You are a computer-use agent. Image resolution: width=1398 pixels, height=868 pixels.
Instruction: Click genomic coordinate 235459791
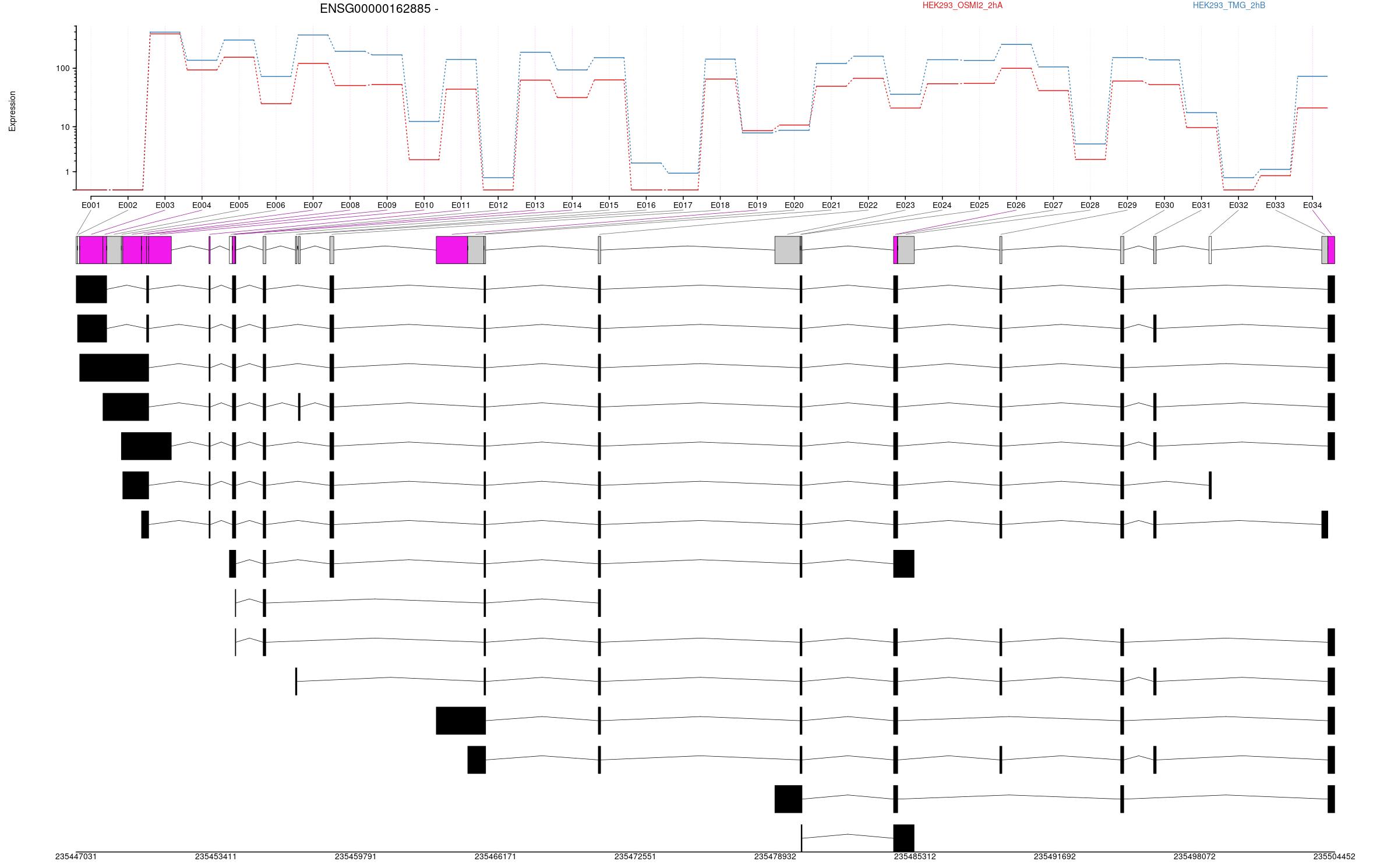pos(356,856)
